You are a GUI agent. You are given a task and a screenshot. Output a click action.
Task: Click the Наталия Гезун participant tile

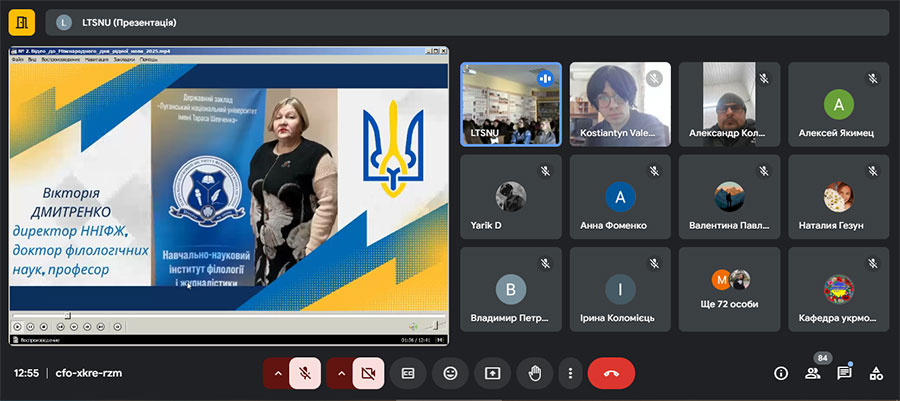[x=839, y=197]
